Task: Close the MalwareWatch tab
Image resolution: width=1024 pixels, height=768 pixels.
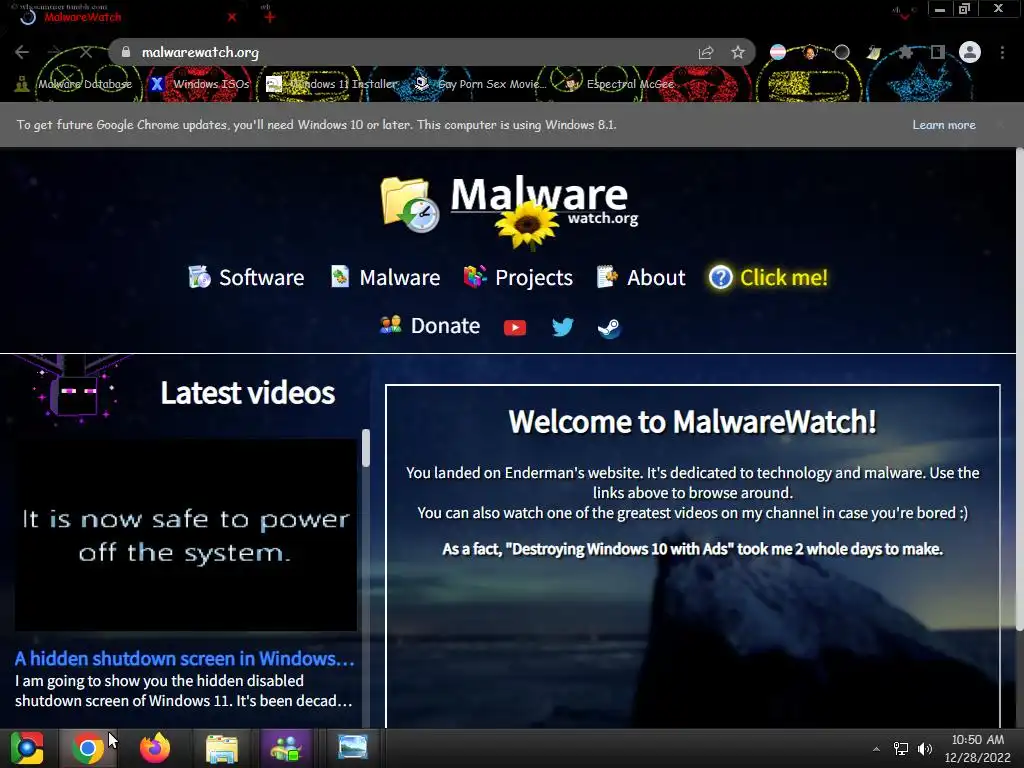Action: click(232, 17)
